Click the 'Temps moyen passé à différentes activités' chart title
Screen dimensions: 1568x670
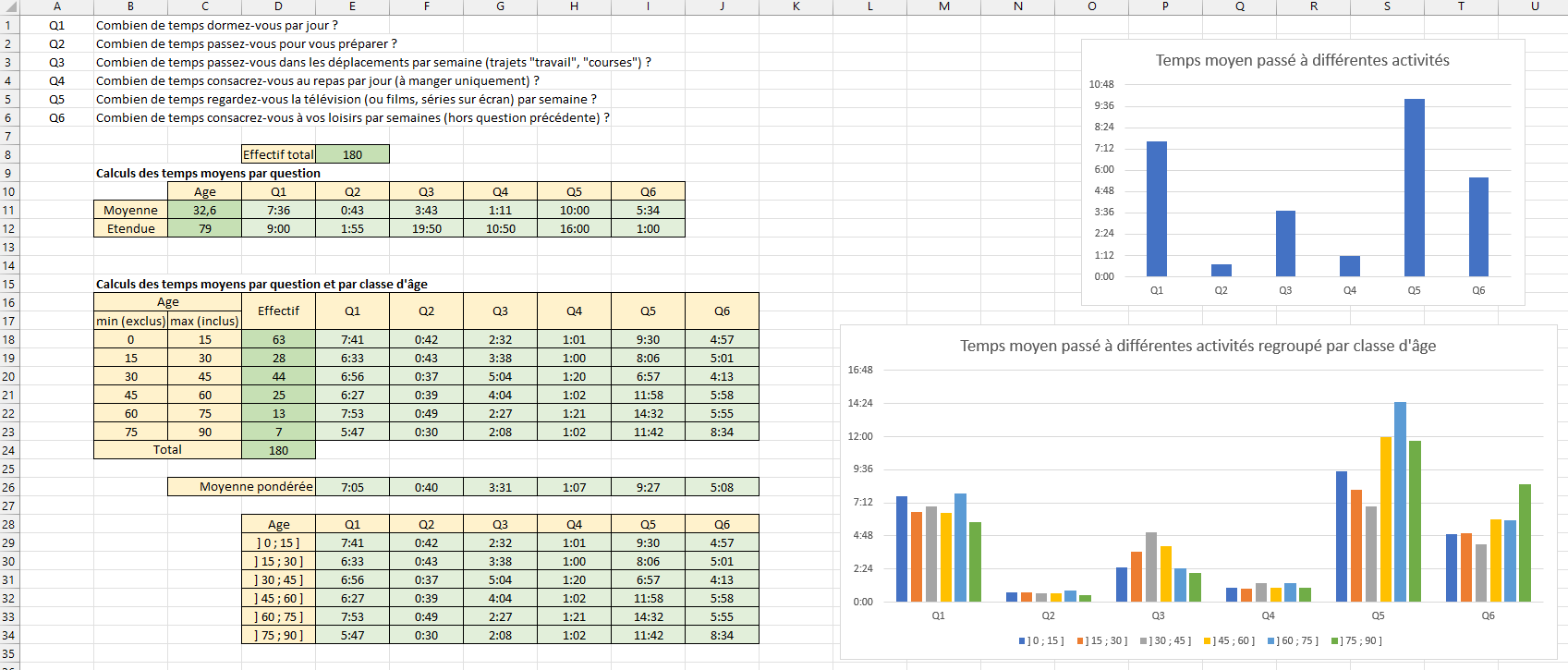click(x=1302, y=60)
